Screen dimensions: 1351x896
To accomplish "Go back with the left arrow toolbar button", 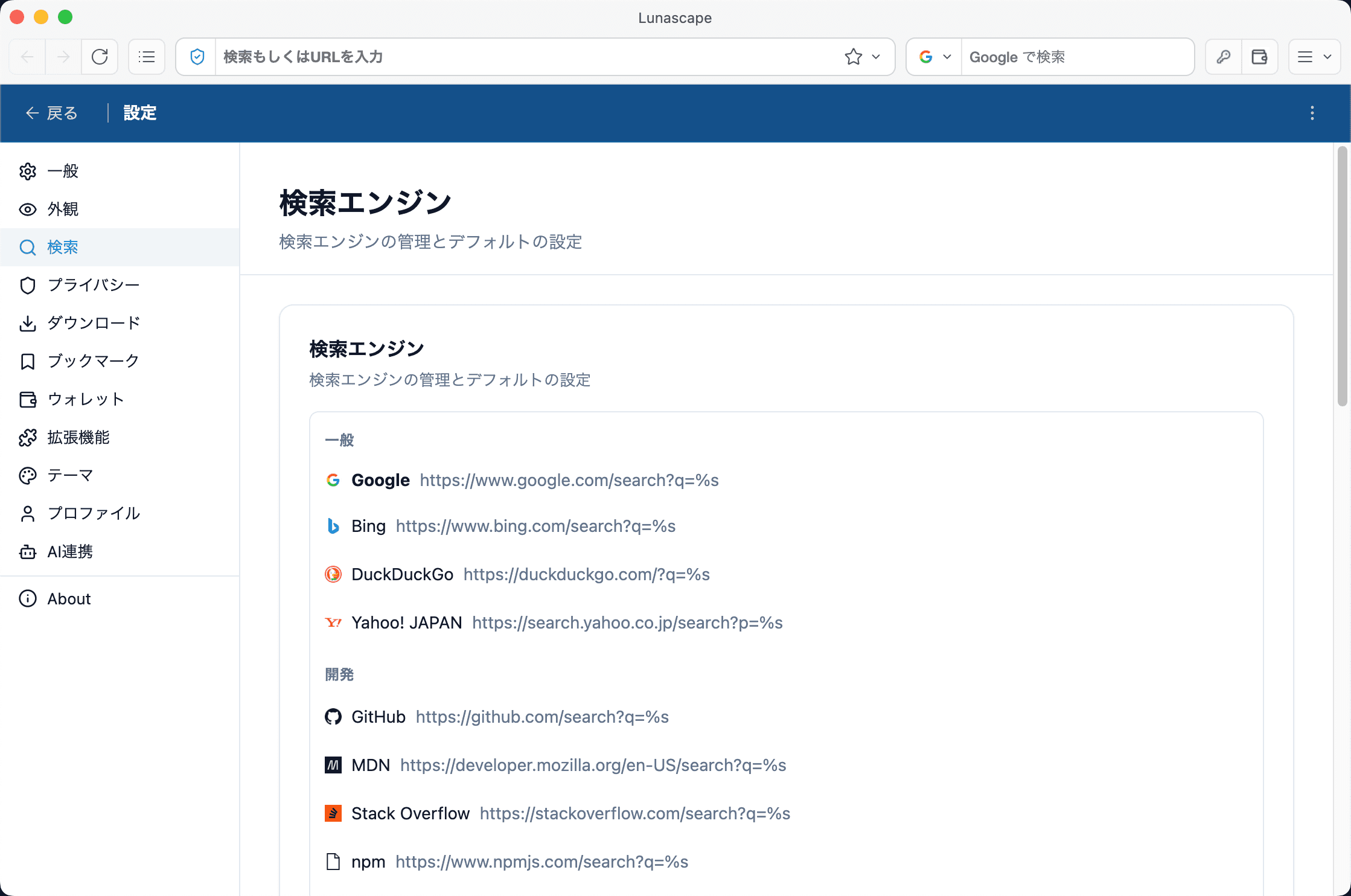I will 28,57.
